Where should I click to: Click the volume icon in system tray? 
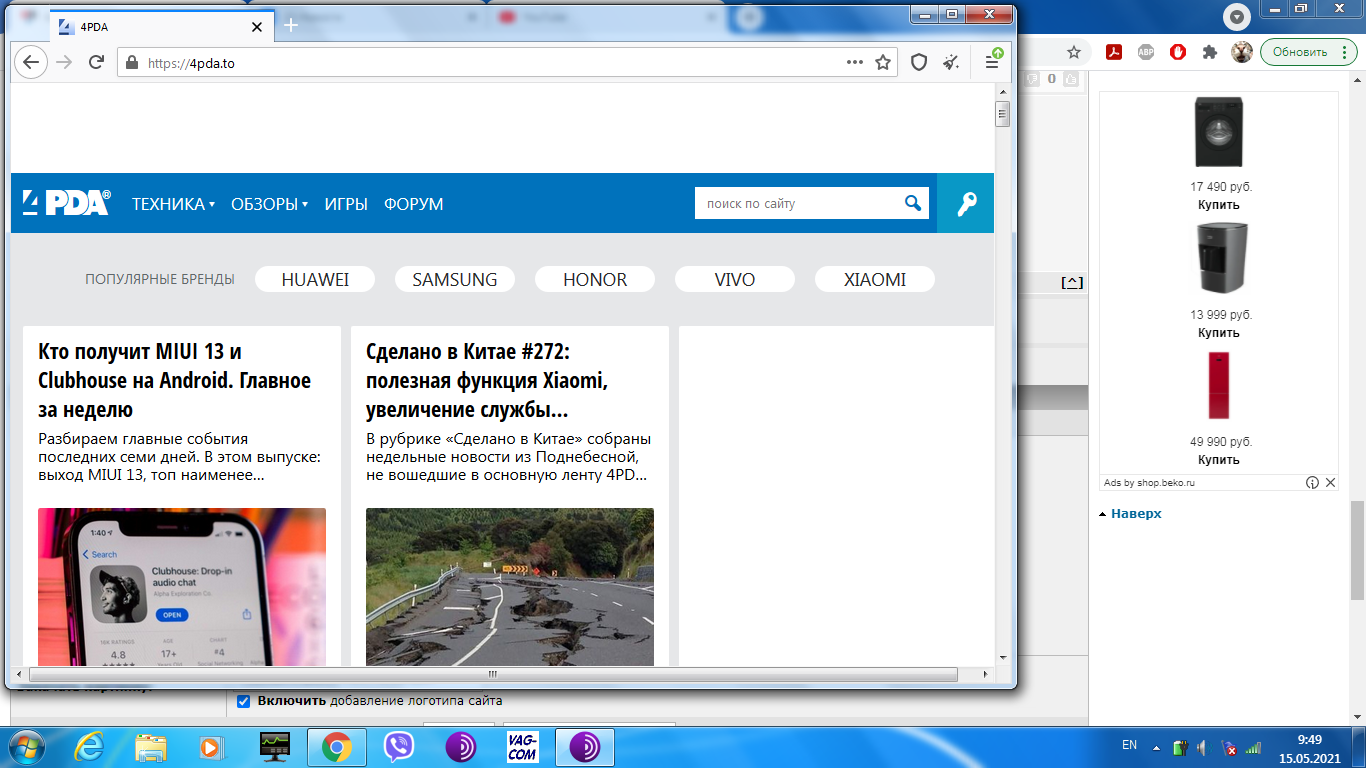pos(1203,747)
